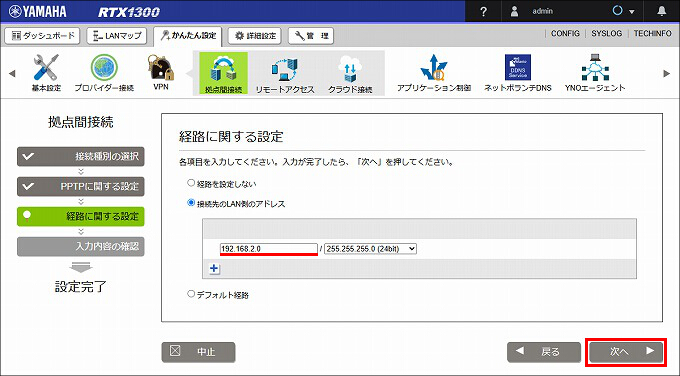680x376 pixels.
Task: Expand the circular status dropdown in the header
Action: 623,11
